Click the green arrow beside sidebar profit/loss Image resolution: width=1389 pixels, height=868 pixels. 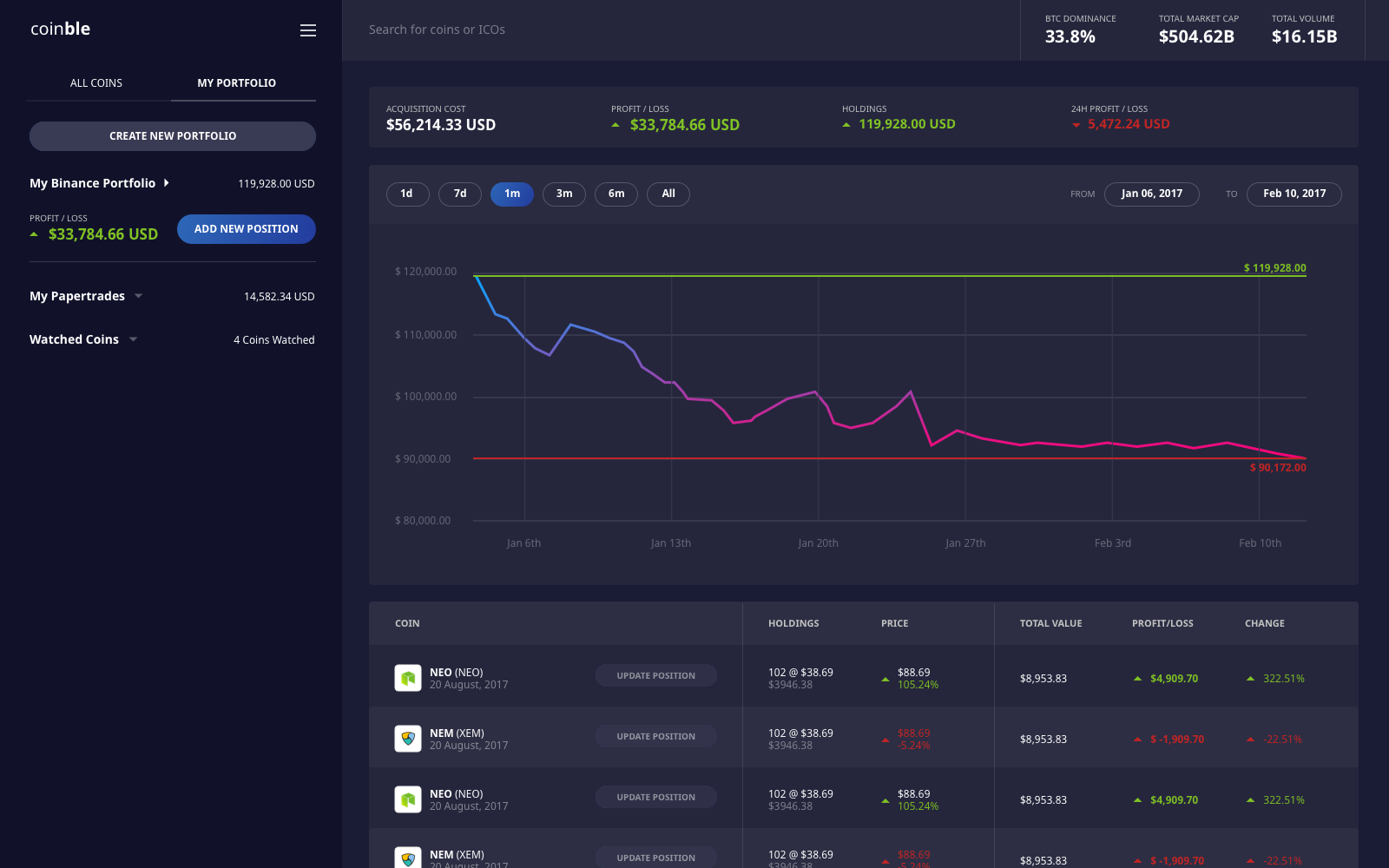(34, 234)
